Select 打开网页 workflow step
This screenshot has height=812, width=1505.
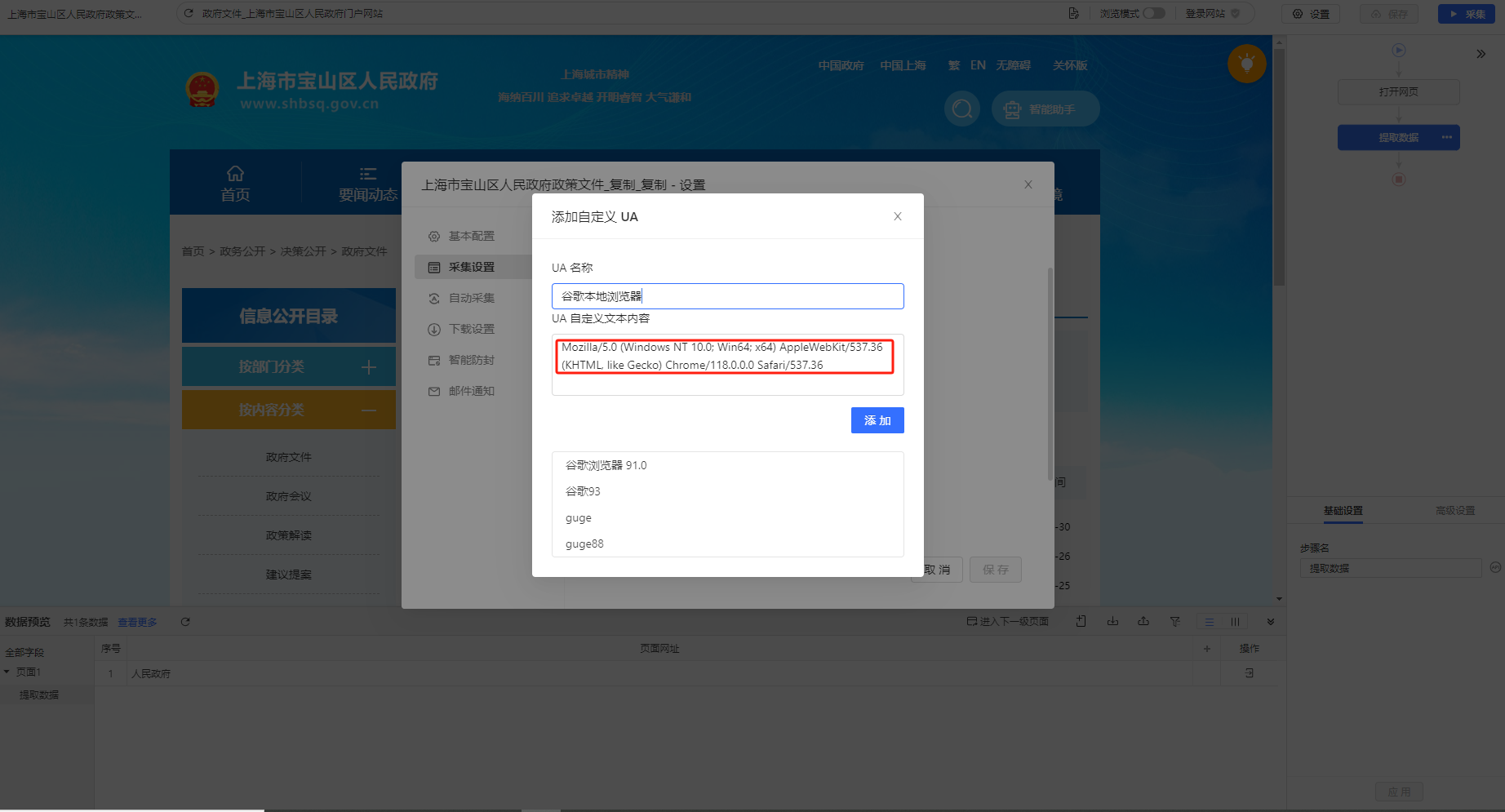click(1399, 91)
